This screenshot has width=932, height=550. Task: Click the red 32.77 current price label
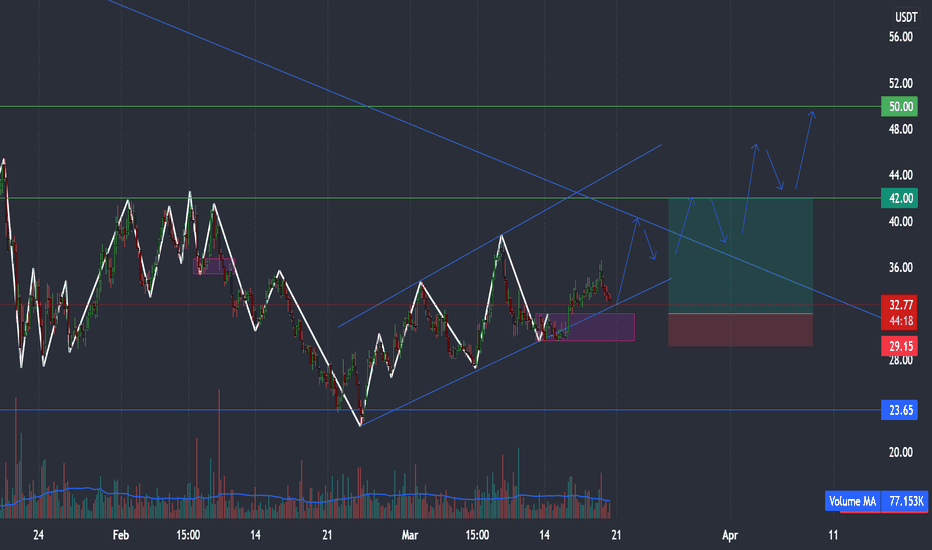coord(899,305)
